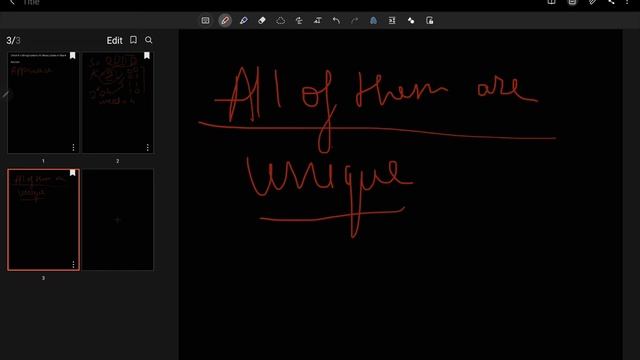Toggle the bookmark on page 1

pyautogui.click(x=72, y=56)
